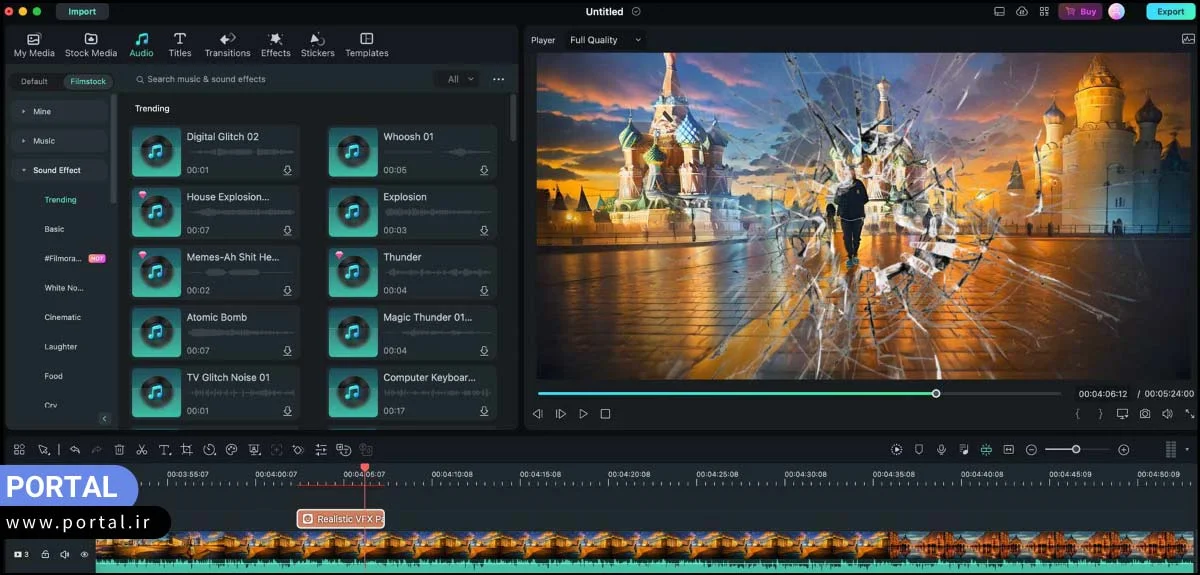Image resolution: width=1200 pixels, height=575 pixels.
Task: Collapse the Sound Effect category
Action: 59,170
